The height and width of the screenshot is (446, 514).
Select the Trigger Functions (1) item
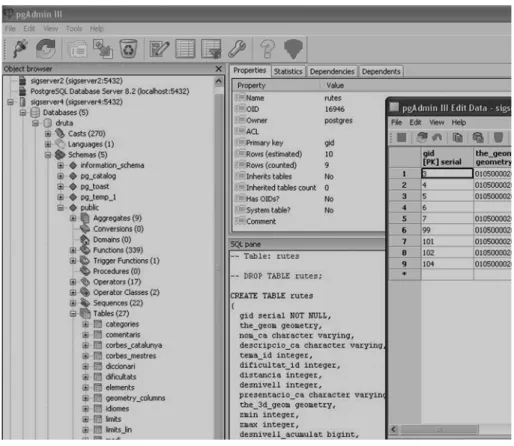point(126,261)
